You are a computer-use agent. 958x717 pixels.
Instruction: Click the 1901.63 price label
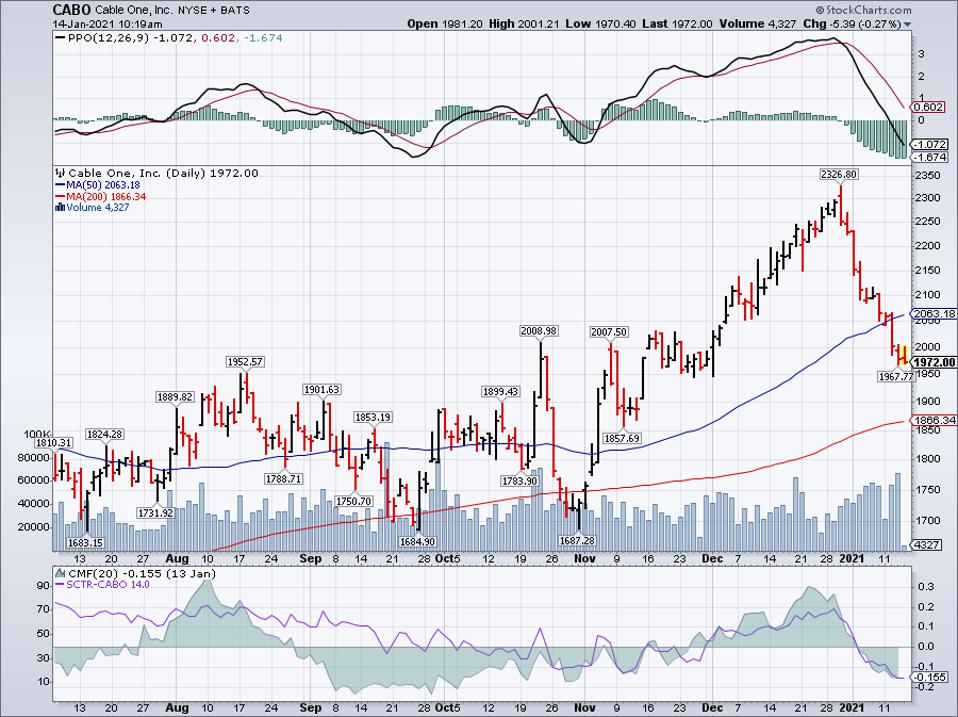point(321,389)
